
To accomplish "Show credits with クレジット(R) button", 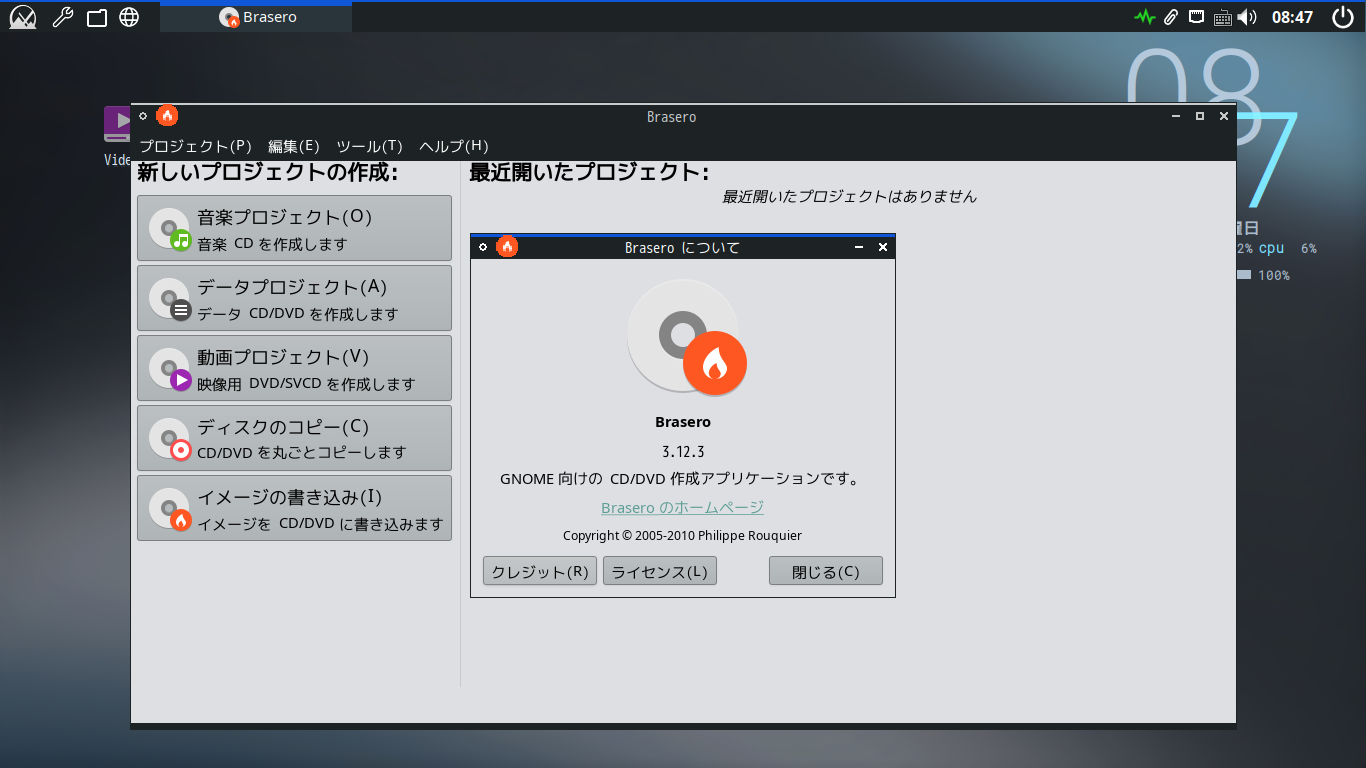I will [x=540, y=571].
